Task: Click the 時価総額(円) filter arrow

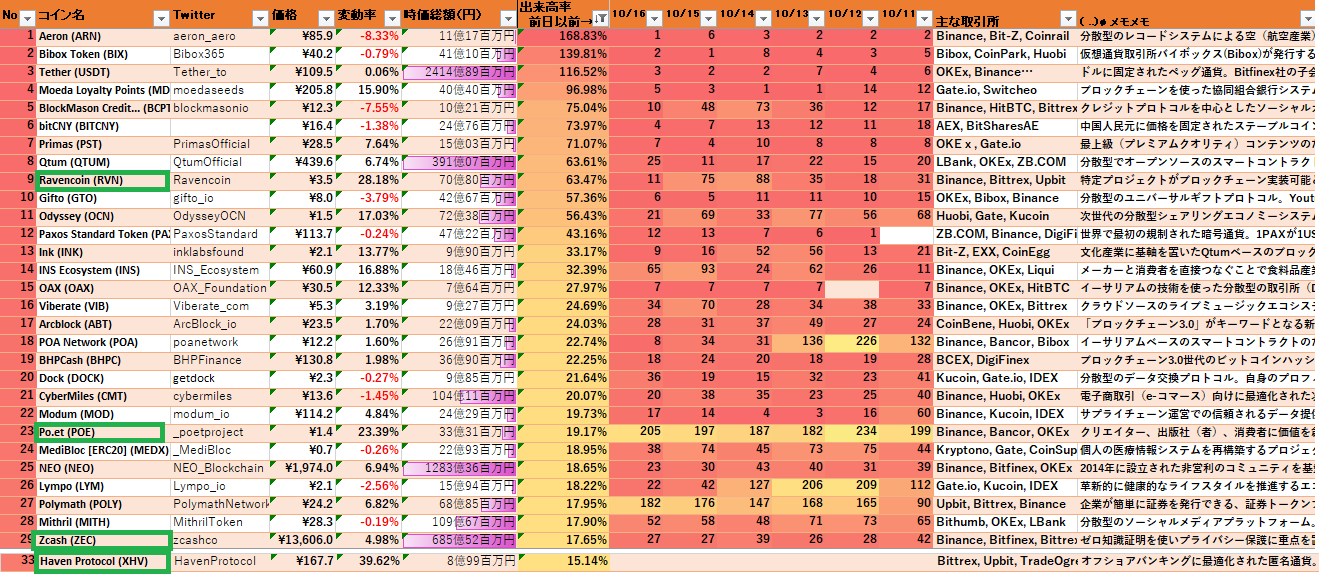Action: (x=507, y=19)
